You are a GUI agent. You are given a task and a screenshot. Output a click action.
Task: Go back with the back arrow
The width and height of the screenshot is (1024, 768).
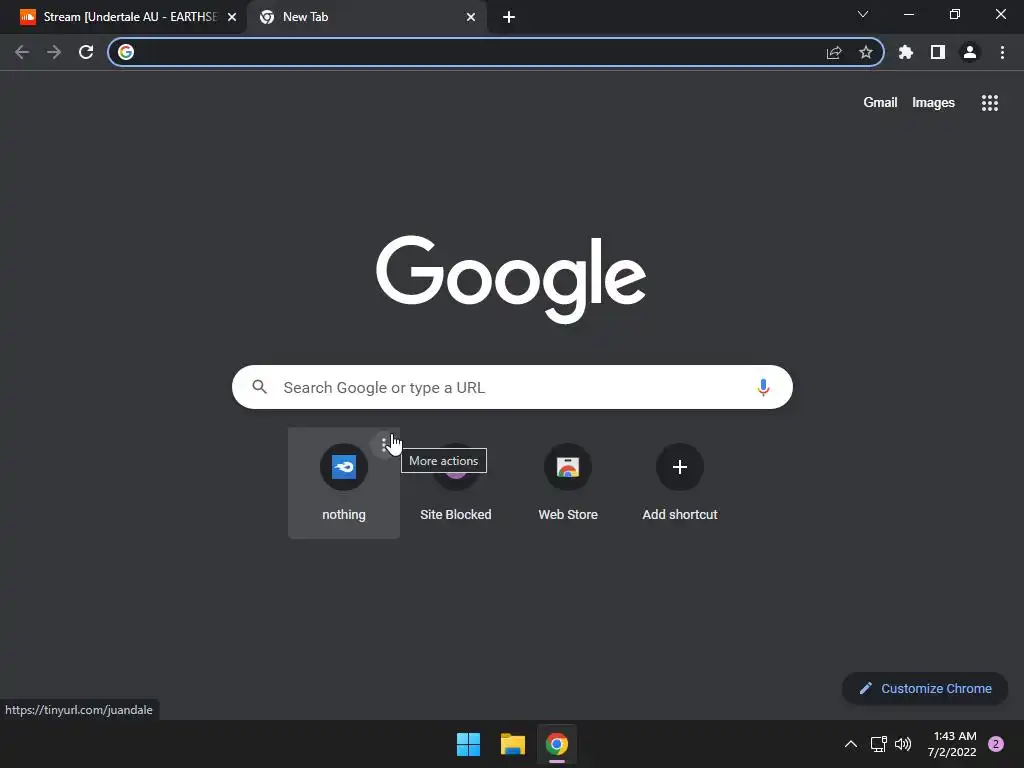22,52
